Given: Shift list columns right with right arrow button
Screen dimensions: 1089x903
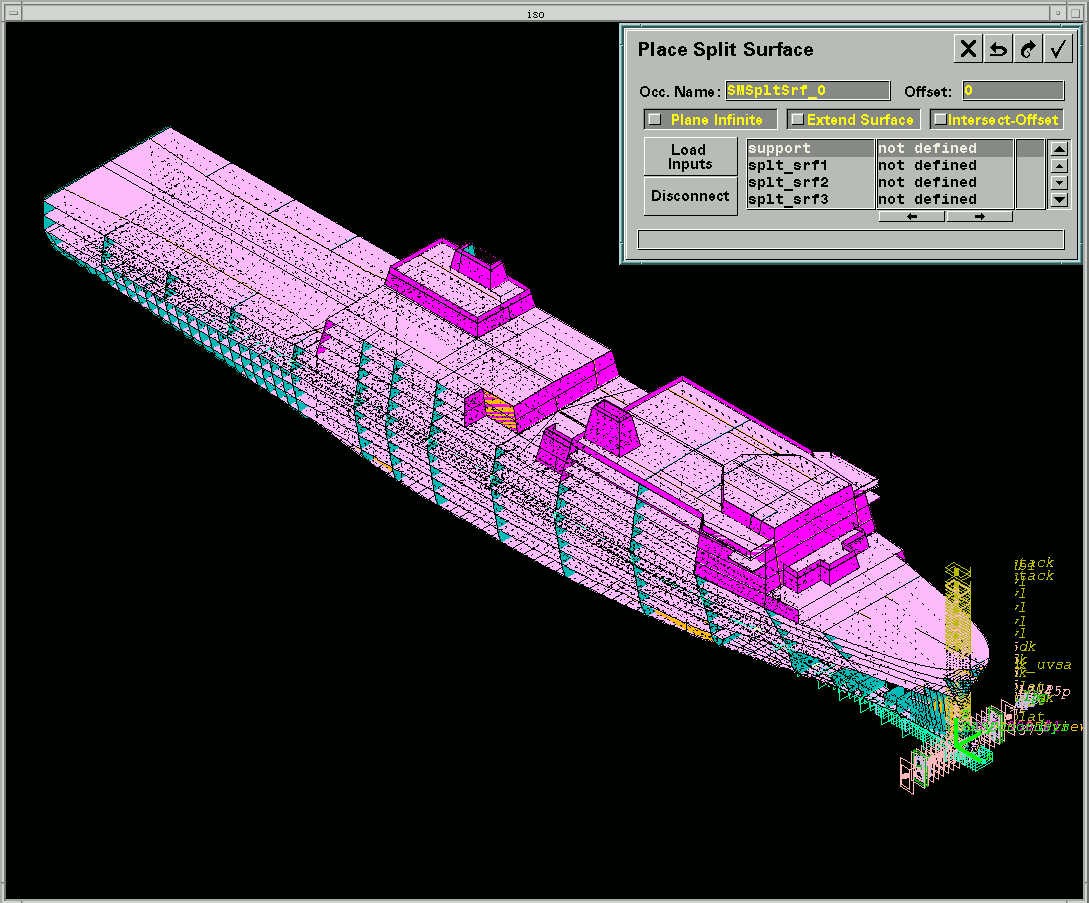Looking at the screenshot, I should (x=979, y=217).
